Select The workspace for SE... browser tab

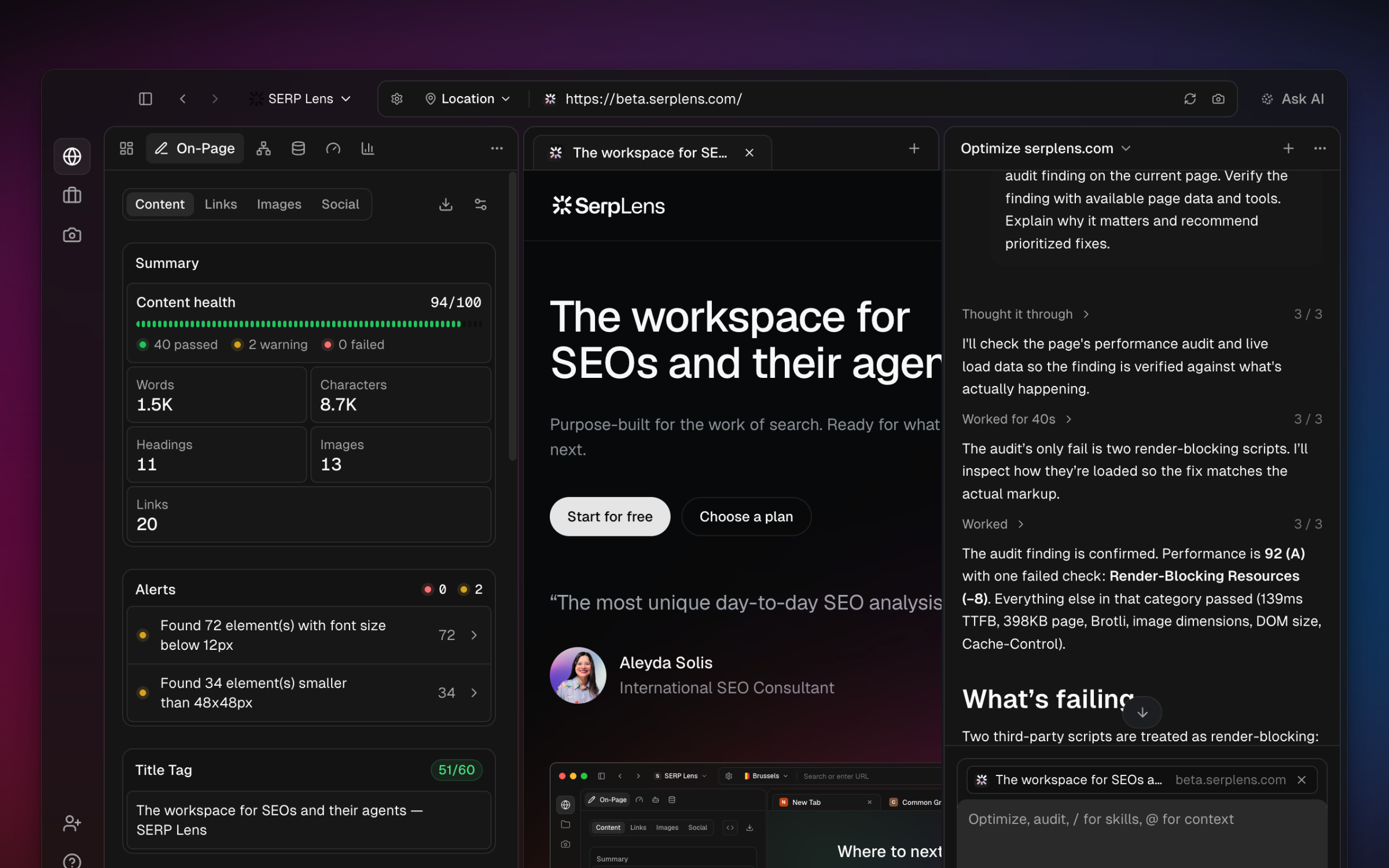pyautogui.click(x=652, y=153)
